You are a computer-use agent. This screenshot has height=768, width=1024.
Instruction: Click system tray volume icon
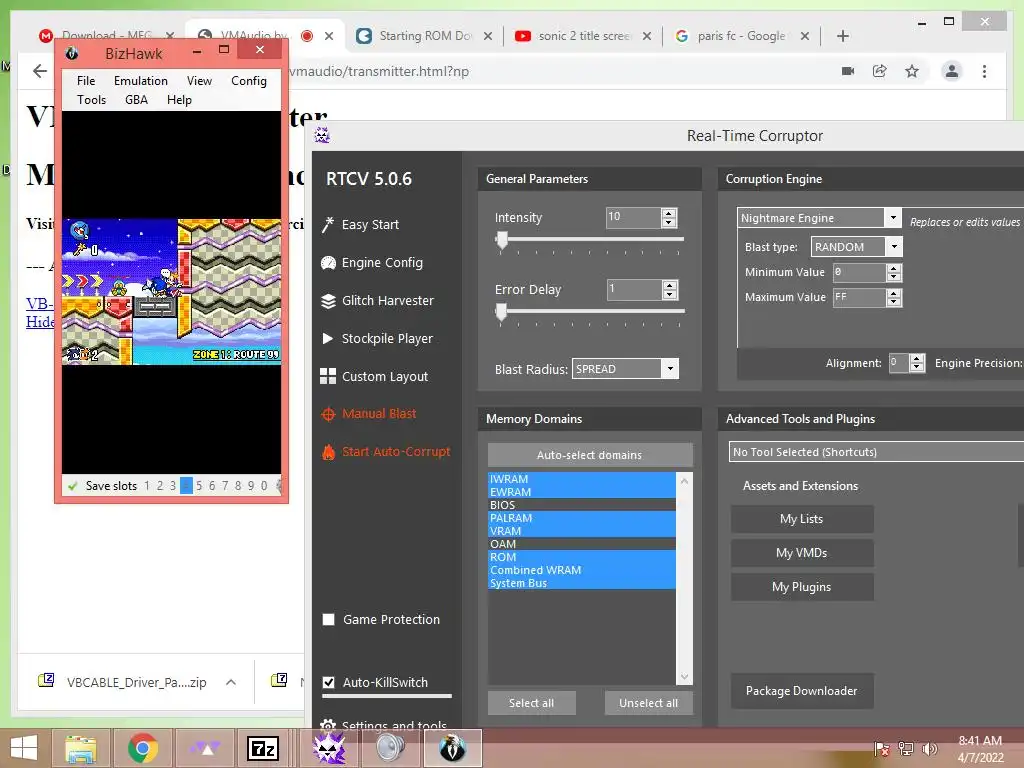(929, 748)
